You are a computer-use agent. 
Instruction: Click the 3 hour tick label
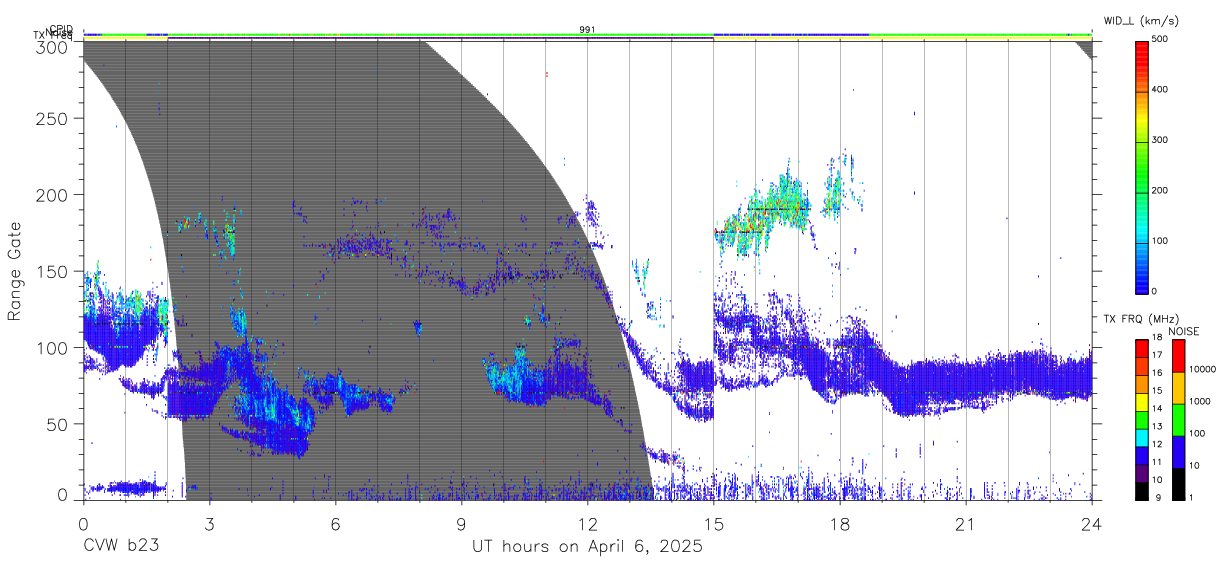pyautogui.click(x=209, y=523)
